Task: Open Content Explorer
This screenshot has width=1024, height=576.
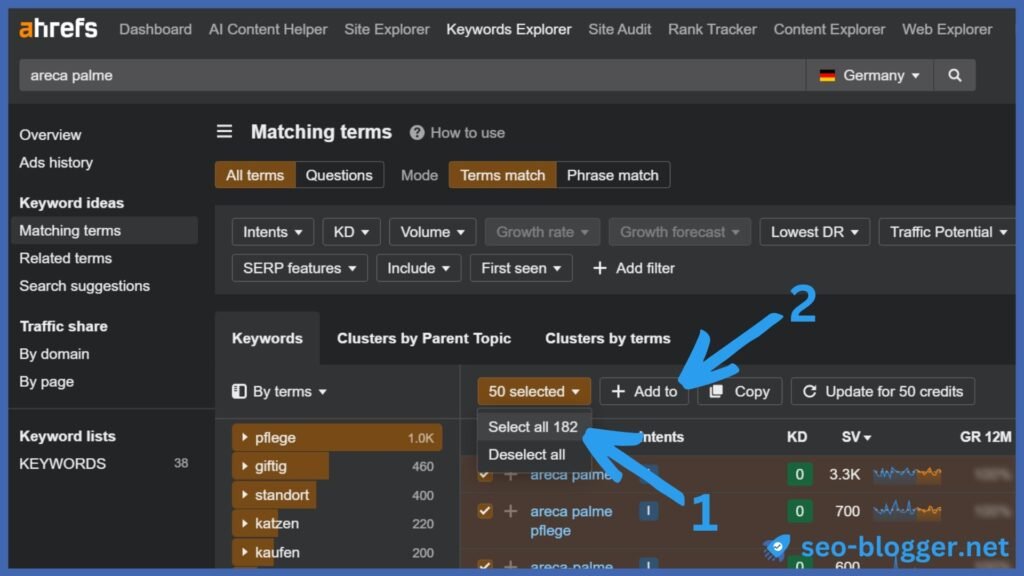Action: 829,29
